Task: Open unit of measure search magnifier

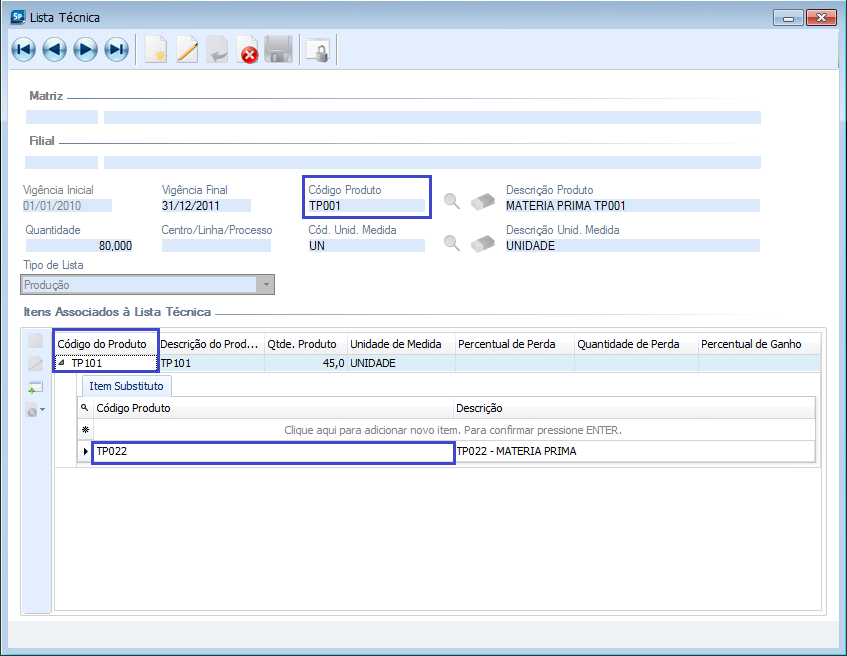Action: tap(452, 243)
